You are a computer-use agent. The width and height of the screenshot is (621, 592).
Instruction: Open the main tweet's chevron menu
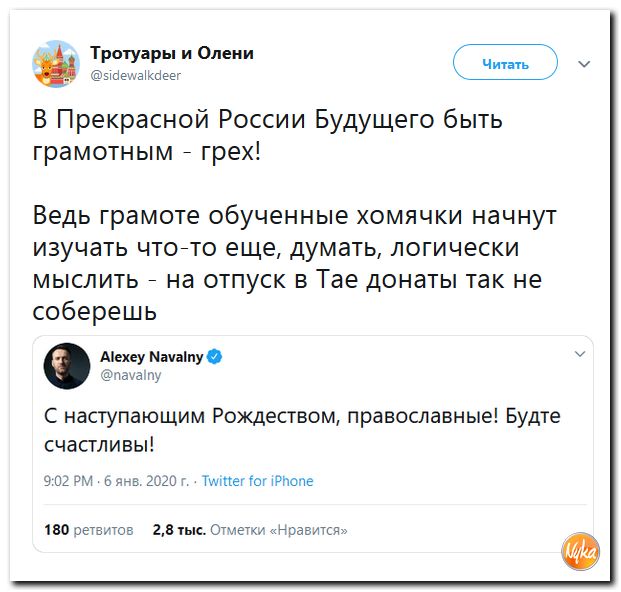(585, 64)
